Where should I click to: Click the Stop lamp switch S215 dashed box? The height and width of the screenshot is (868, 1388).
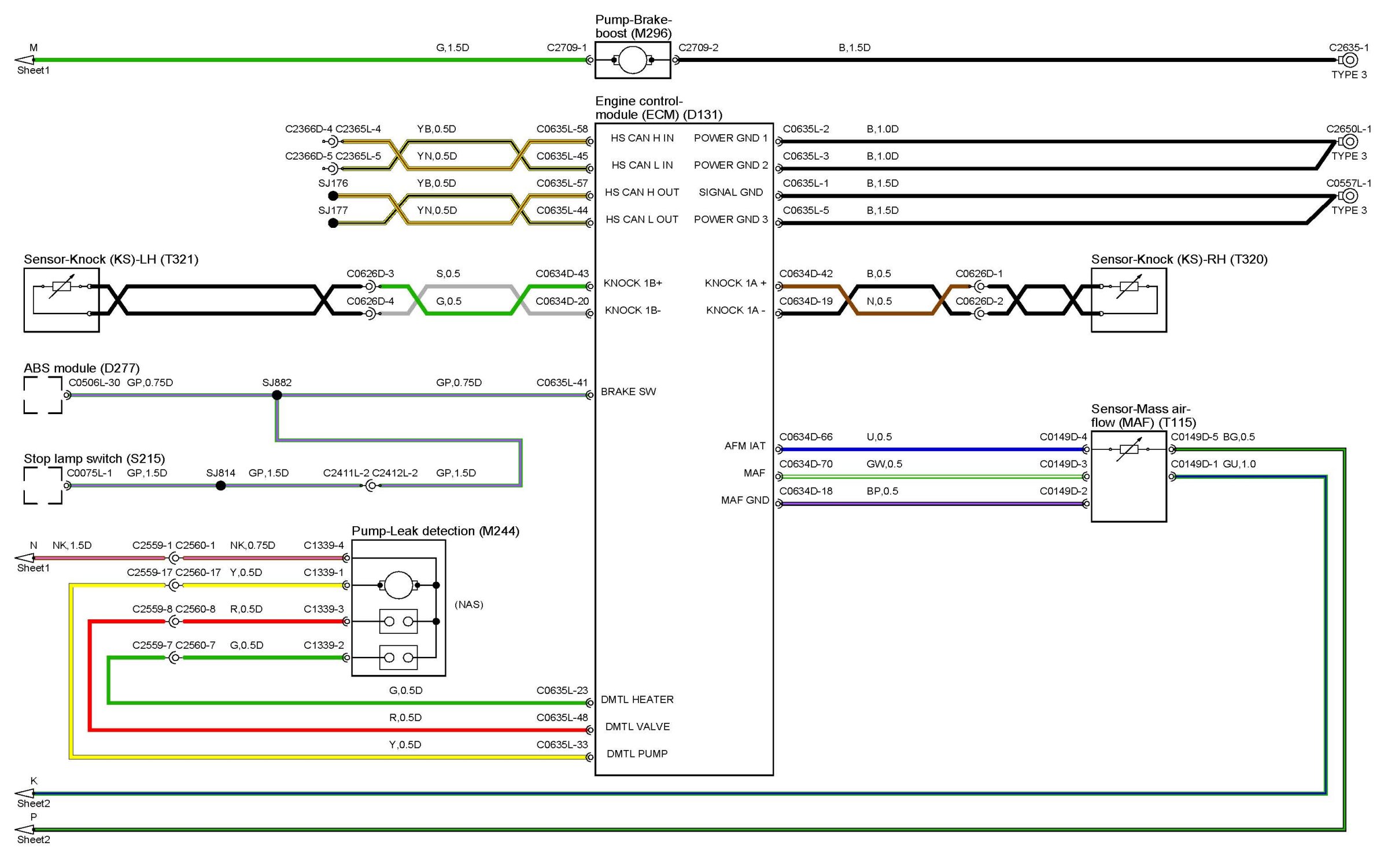[x=43, y=486]
